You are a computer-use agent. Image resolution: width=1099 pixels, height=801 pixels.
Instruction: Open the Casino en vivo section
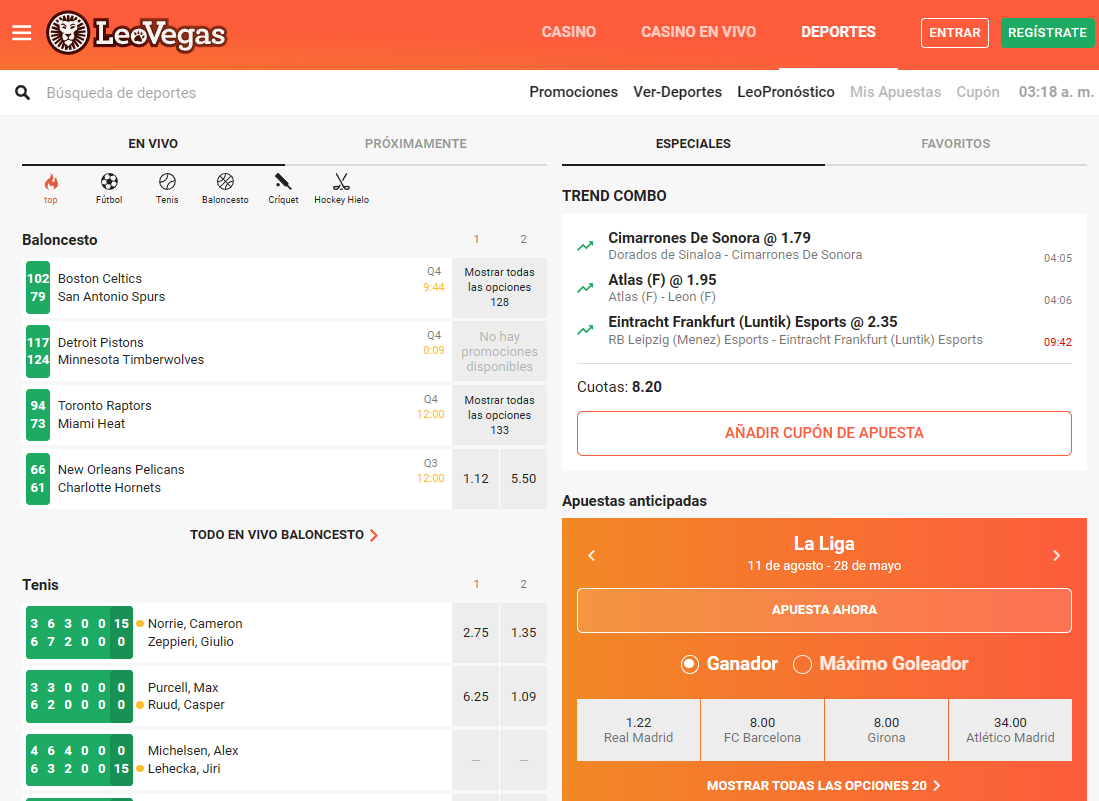[x=698, y=32]
